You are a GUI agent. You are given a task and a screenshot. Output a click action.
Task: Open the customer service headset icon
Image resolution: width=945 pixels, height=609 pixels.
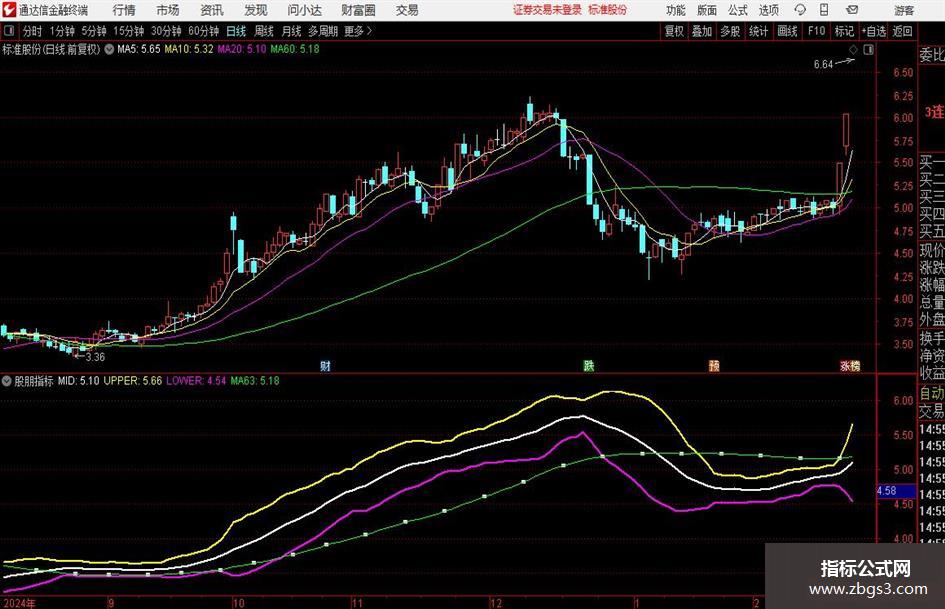800,10
